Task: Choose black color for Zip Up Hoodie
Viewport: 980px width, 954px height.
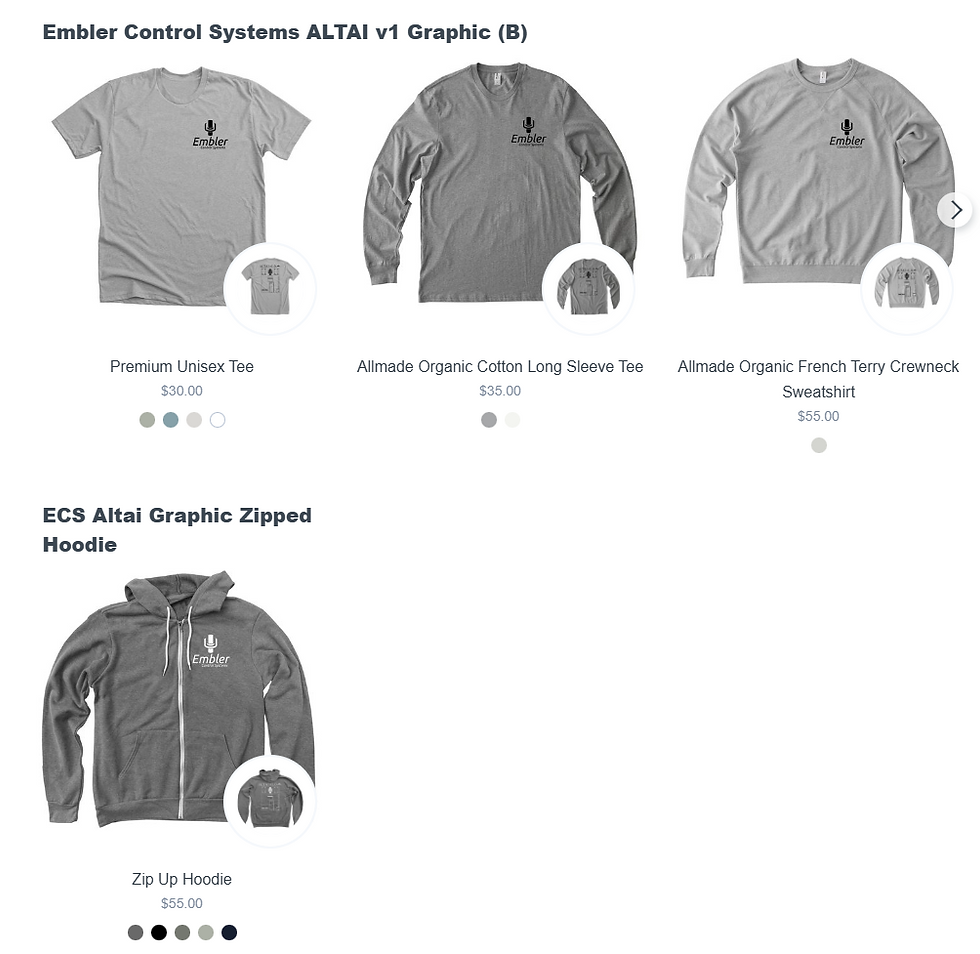Action: (x=159, y=933)
